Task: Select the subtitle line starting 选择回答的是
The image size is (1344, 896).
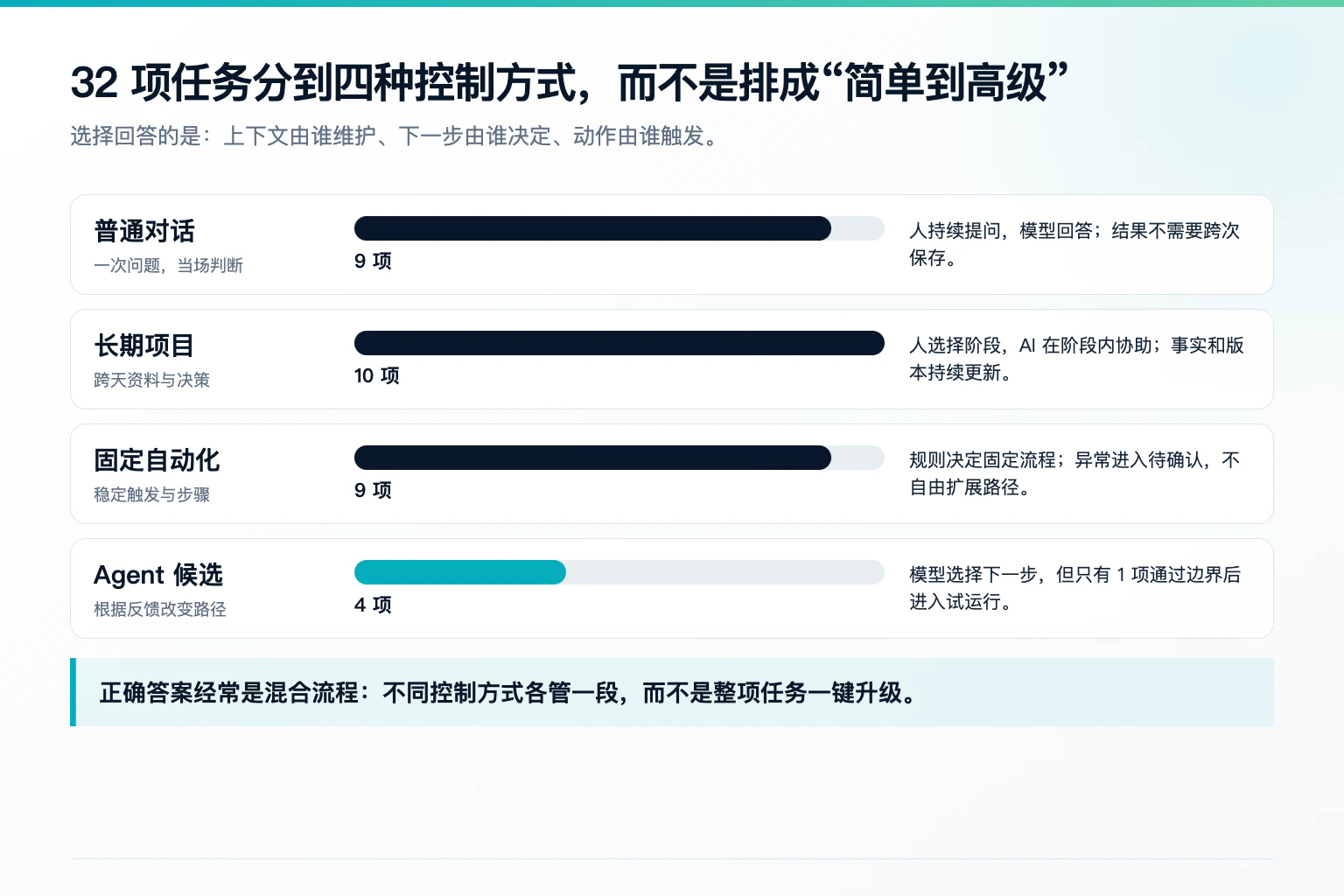Action: coord(395,136)
